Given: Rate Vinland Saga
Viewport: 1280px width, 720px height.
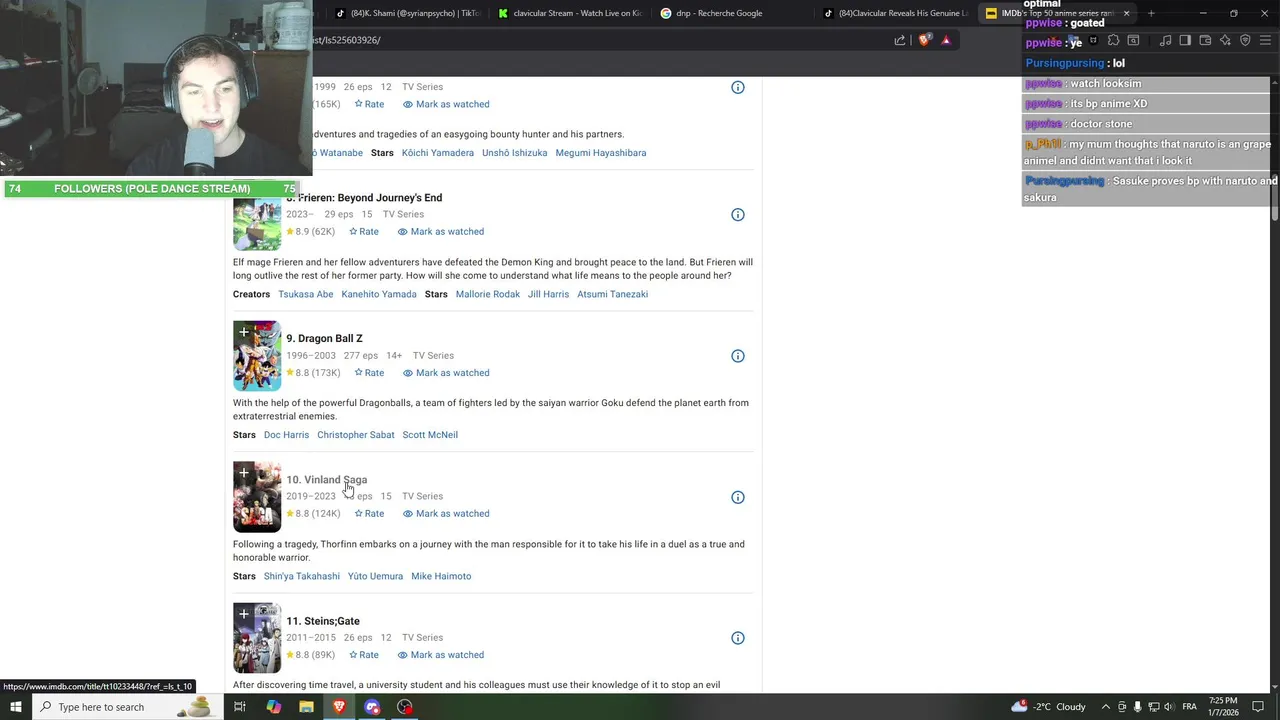Looking at the screenshot, I should tap(369, 514).
